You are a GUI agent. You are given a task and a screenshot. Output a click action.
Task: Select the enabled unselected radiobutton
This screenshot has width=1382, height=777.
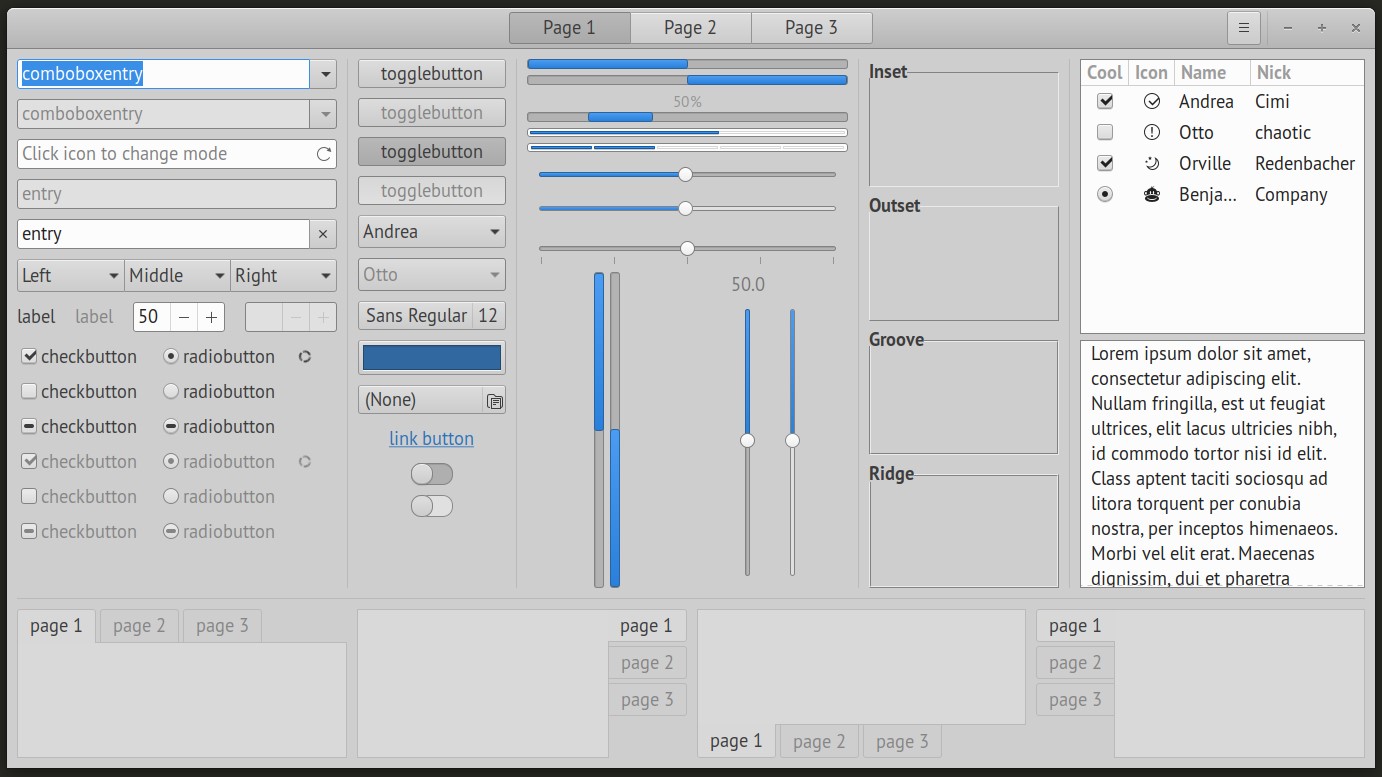pyautogui.click(x=171, y=391)
